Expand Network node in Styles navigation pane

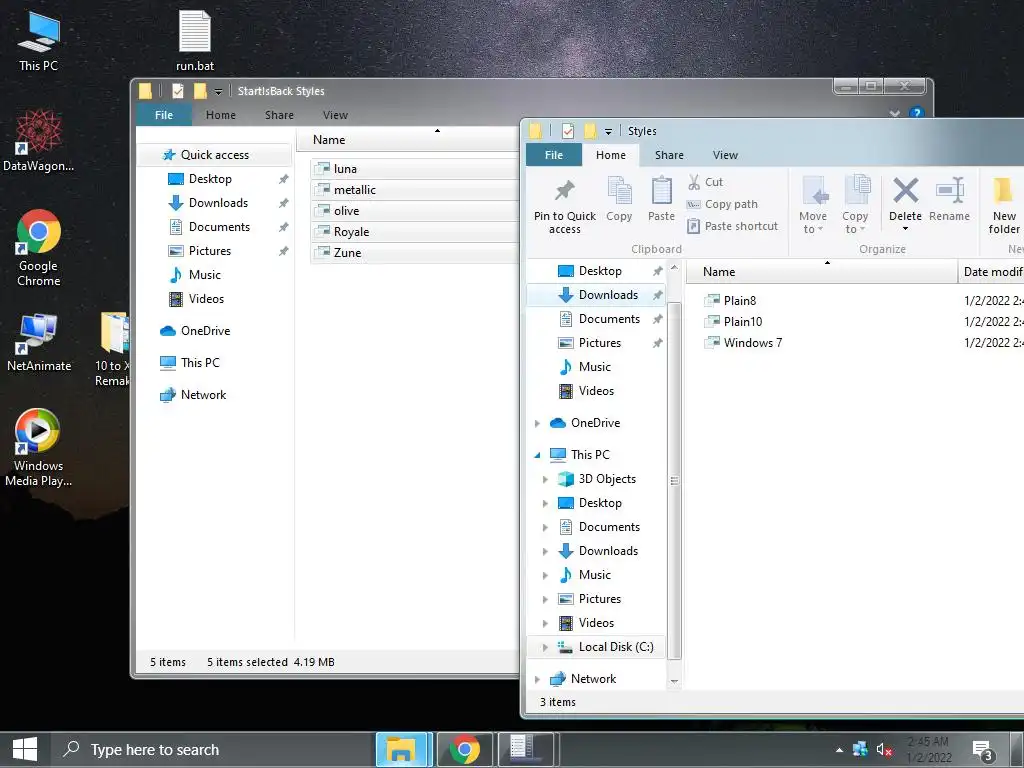pyautogui.click(x=537, y=679)
